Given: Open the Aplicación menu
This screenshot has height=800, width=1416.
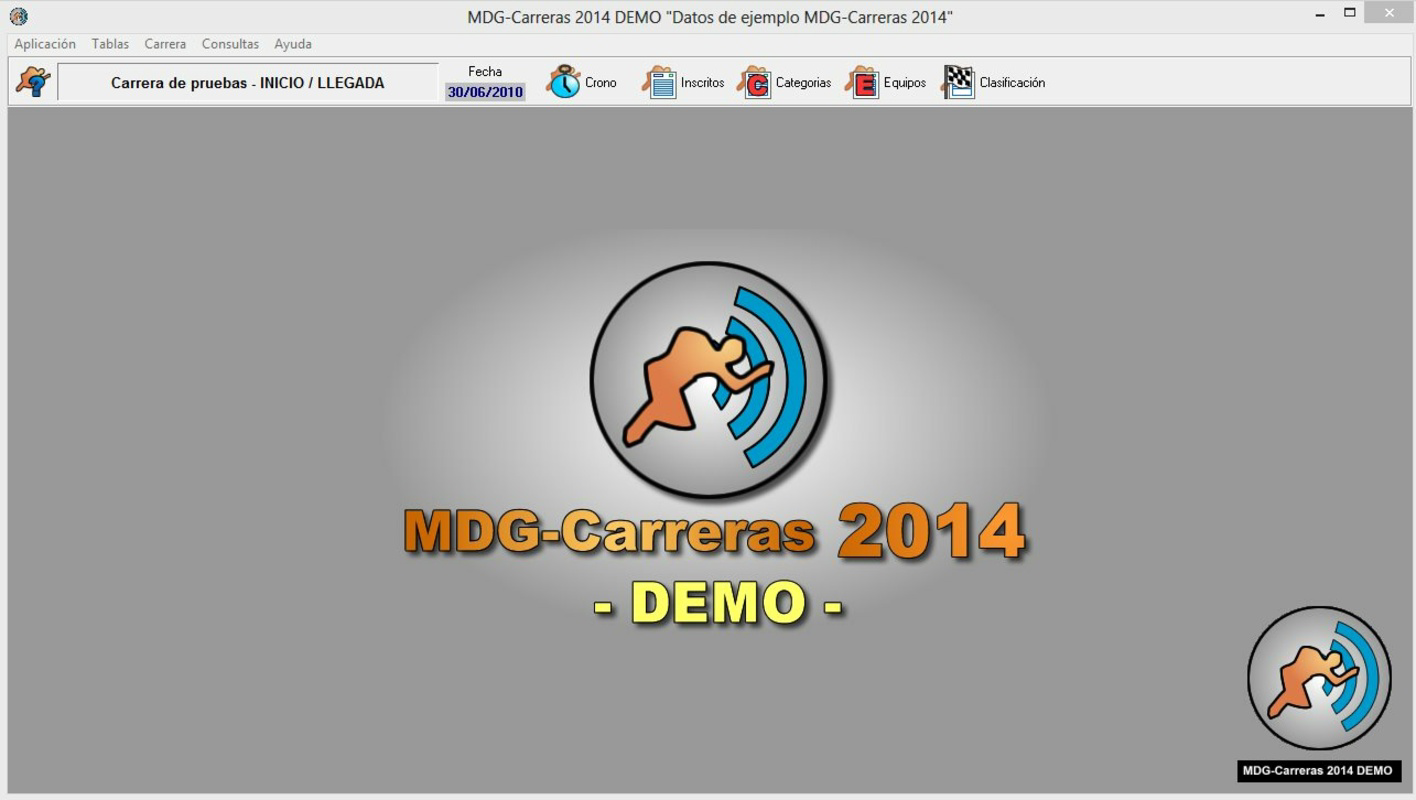Looking at the screenshot, I should (x=45, y=44).
